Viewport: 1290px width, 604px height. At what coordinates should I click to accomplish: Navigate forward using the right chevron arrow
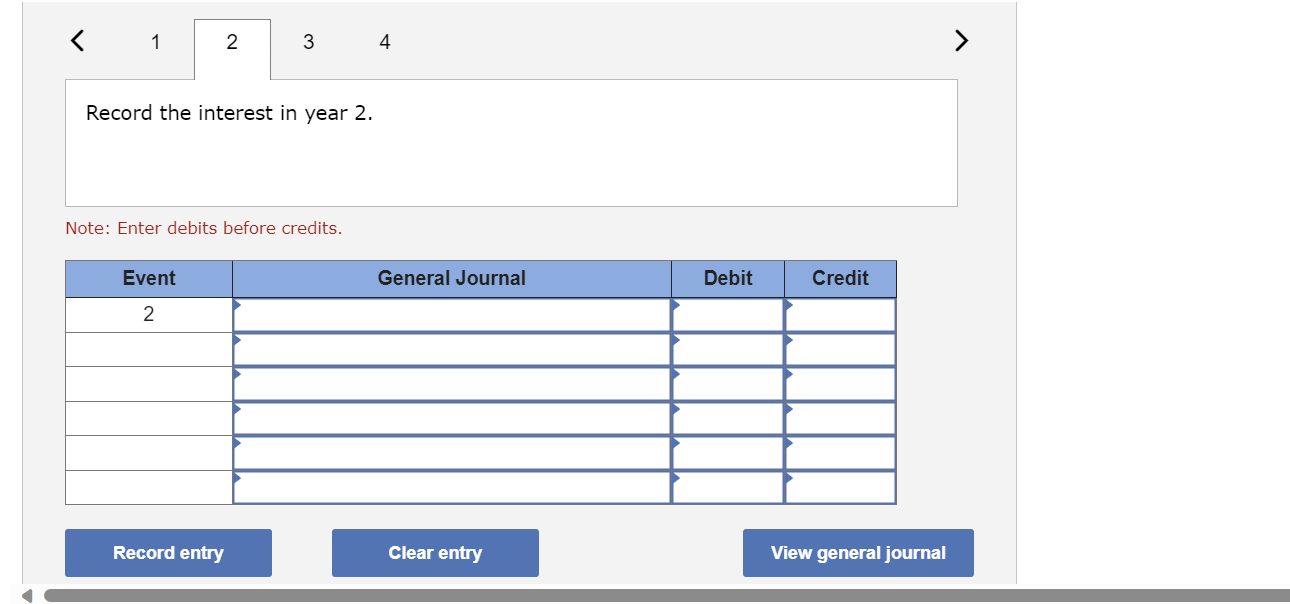pyautogui.click(x=961, y=40)
